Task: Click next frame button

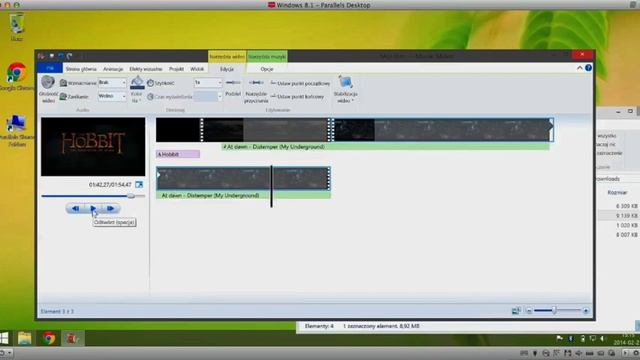Action: (111, 209)
